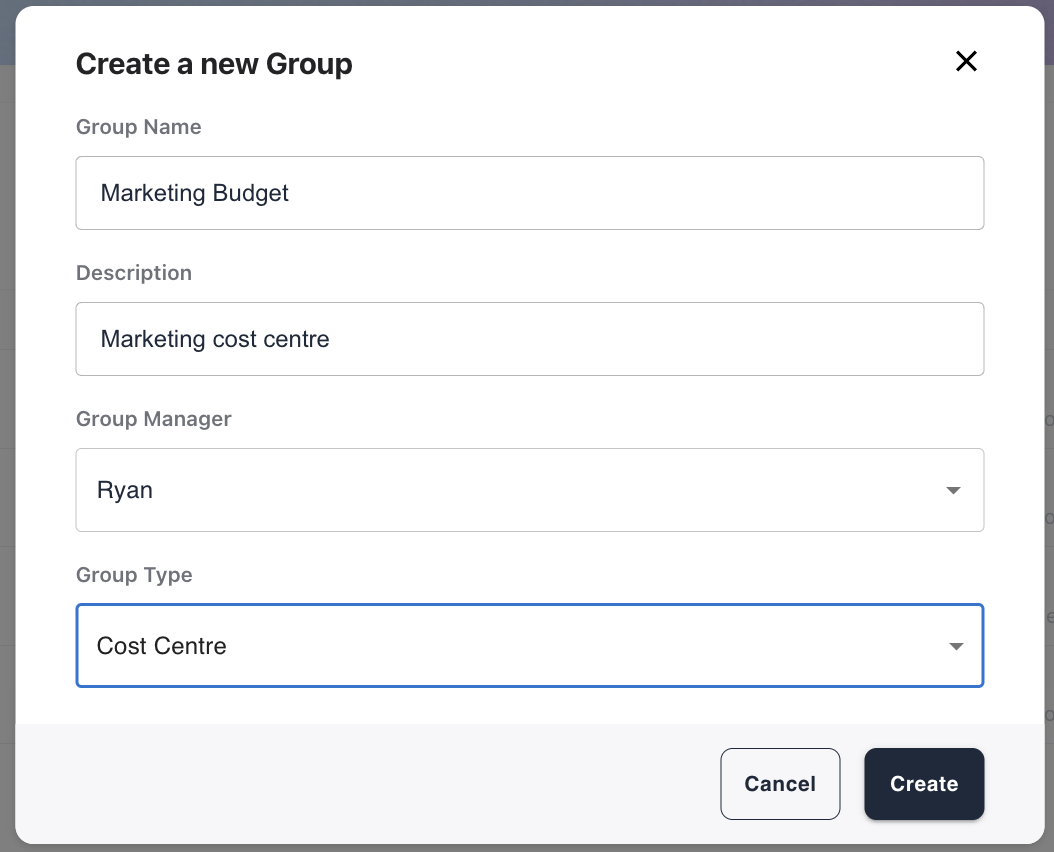Click the Cancel button

tap(780, 784)
